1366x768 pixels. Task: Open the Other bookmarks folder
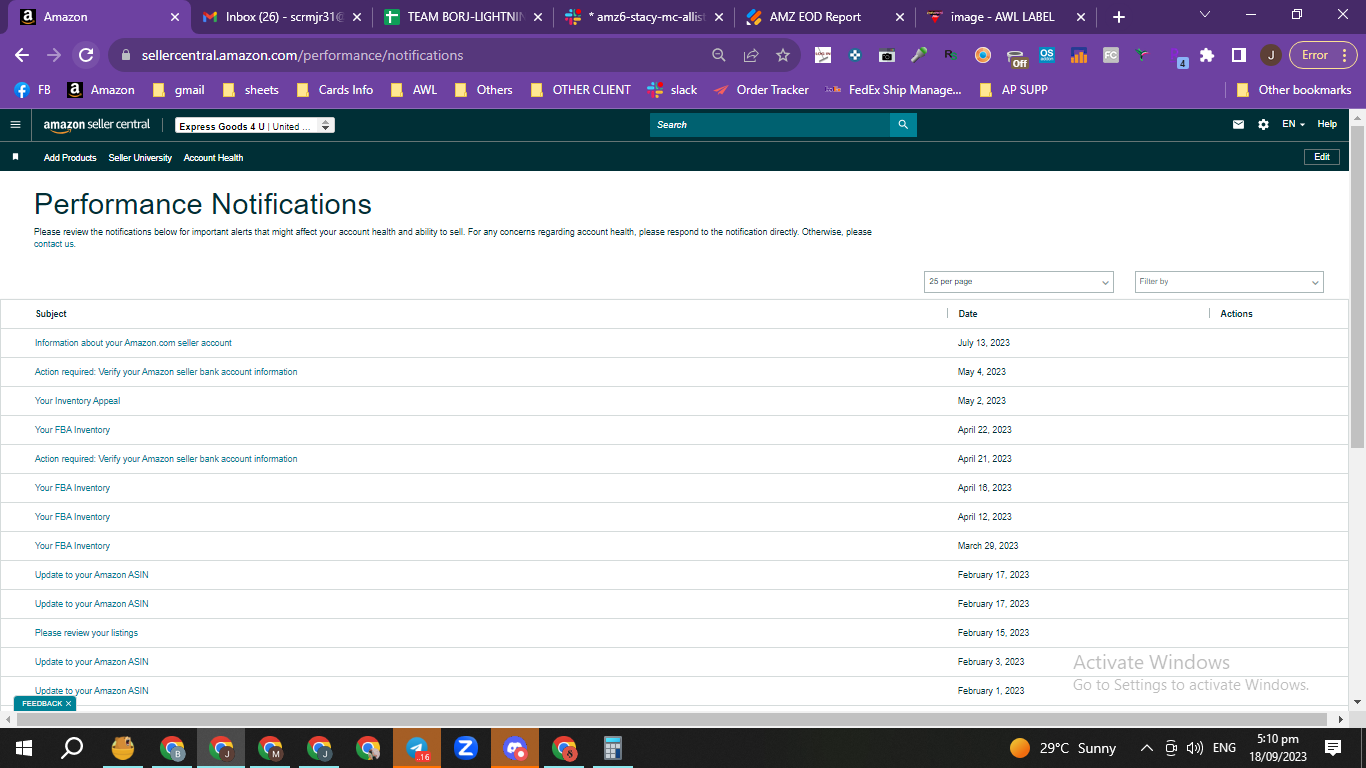(x=1293, y=90)
